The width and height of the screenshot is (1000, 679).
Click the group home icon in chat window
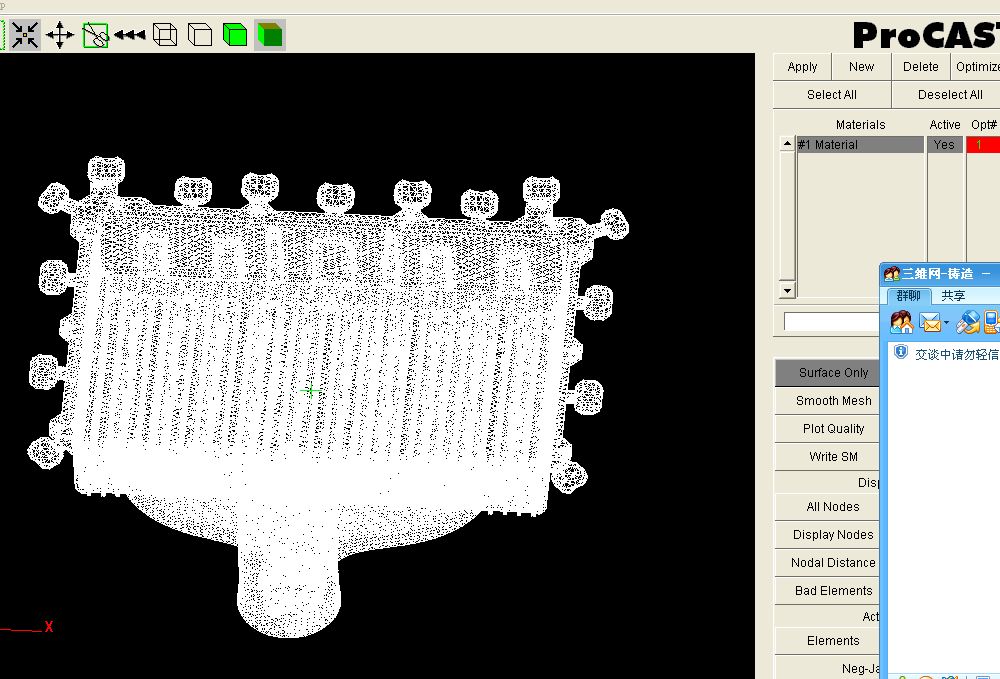click(902, 323)
